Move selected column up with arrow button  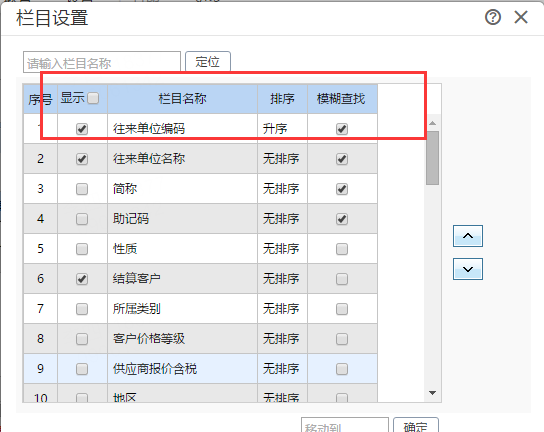[468, 236]
